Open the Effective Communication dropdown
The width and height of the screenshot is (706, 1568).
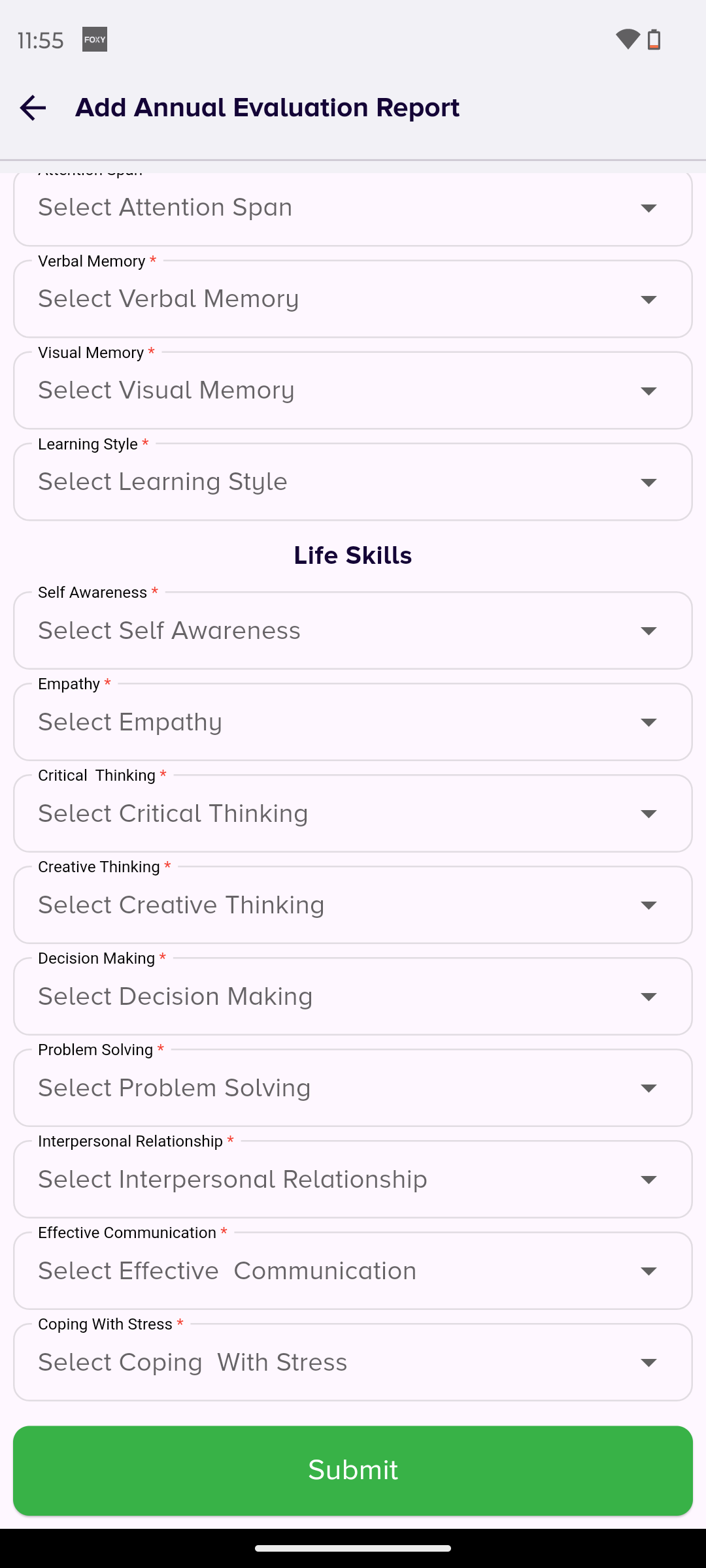point(353,1271)
